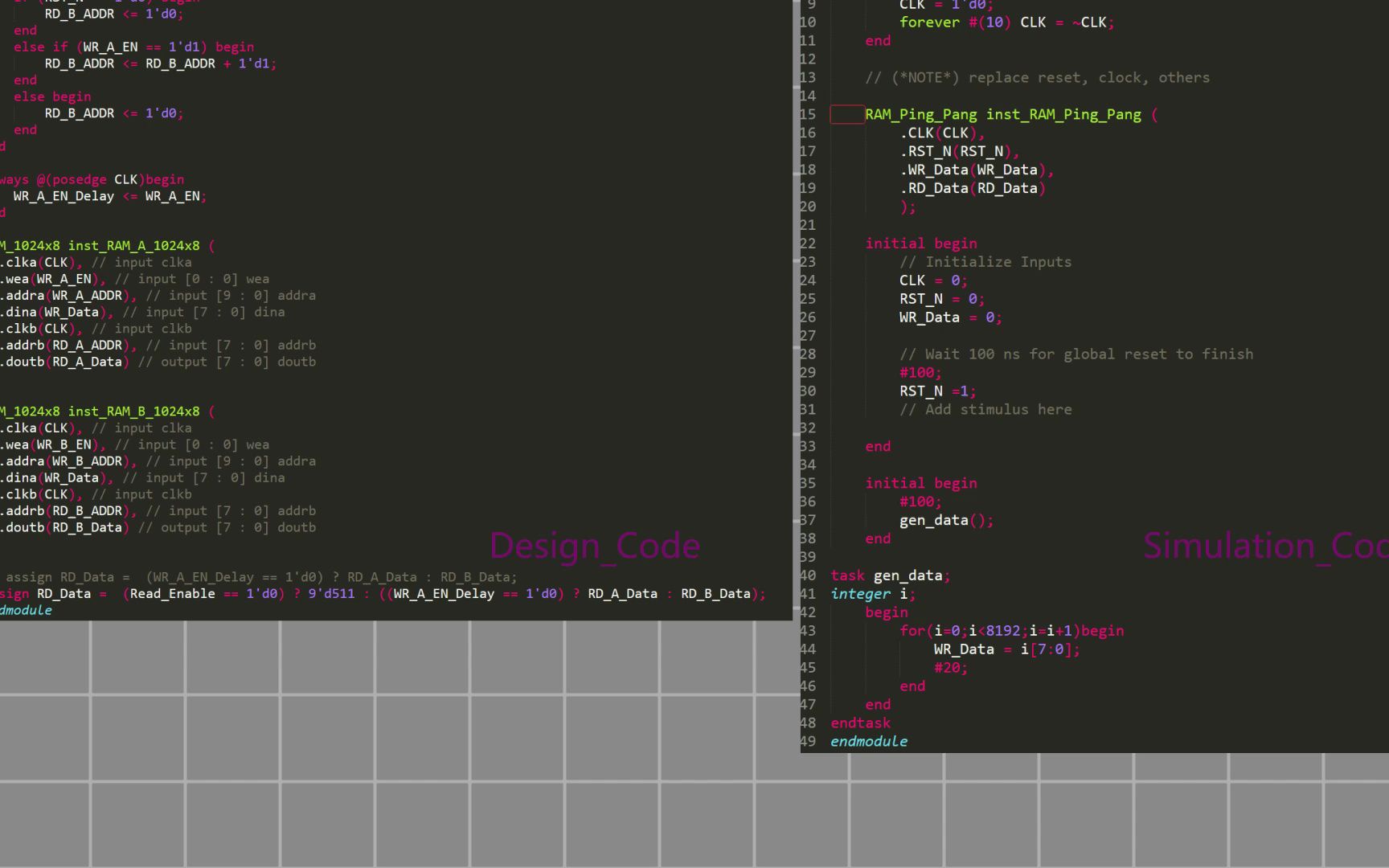Click 'forever #(10) CLK = ~CLK;' line
Viewport: 1389px width, 868px height.
point(1006,23)
